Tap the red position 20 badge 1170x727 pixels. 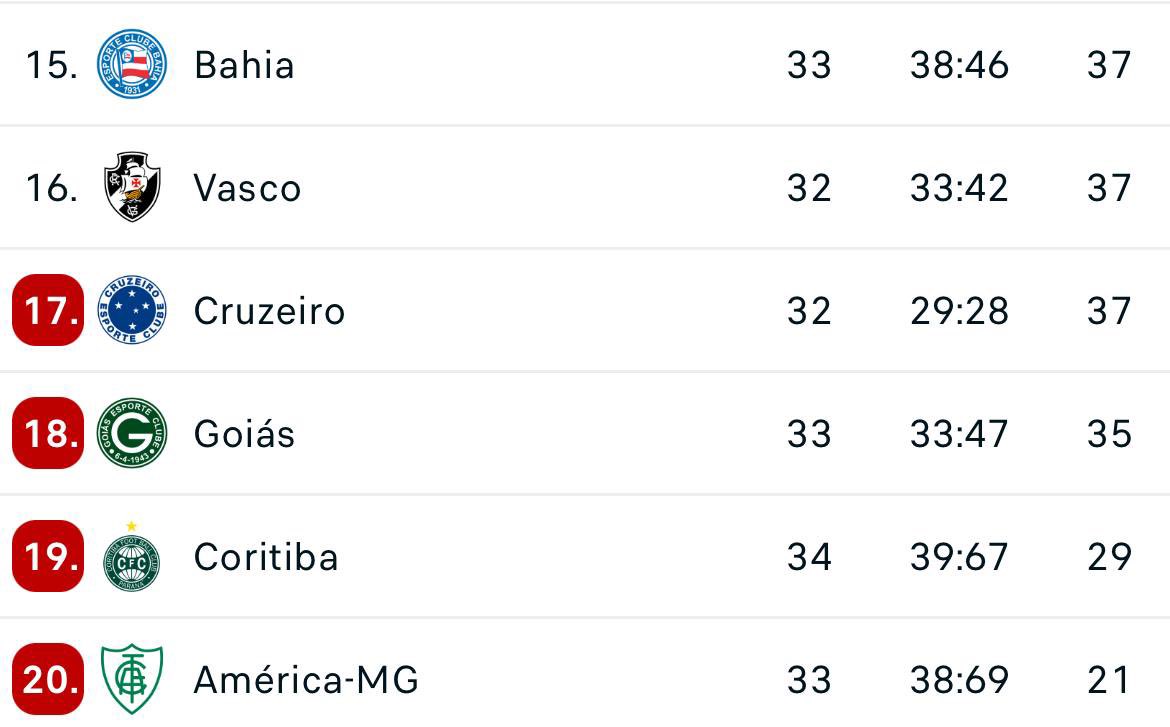[48, 679]
